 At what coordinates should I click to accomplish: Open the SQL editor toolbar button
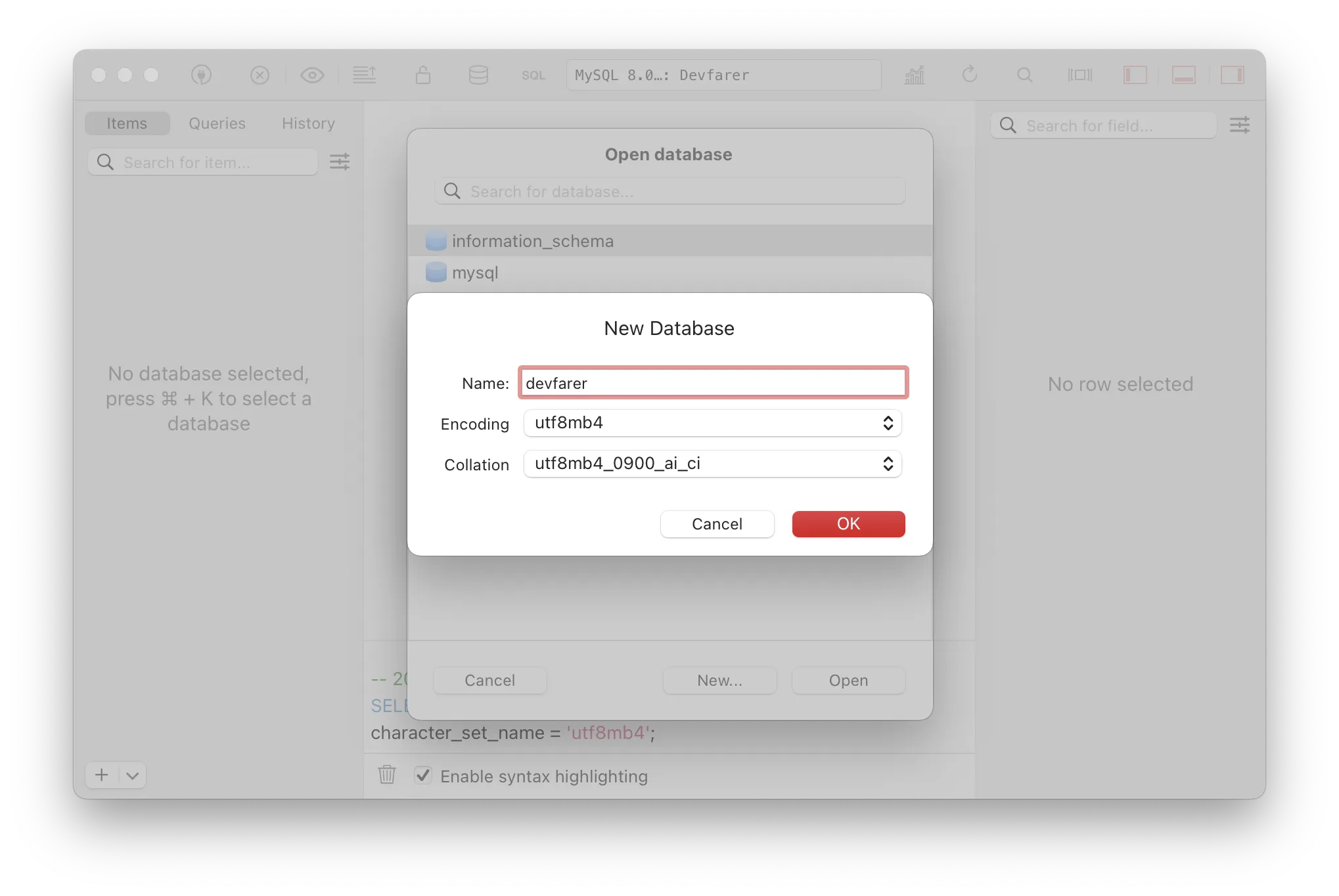[x=533, y=76]
